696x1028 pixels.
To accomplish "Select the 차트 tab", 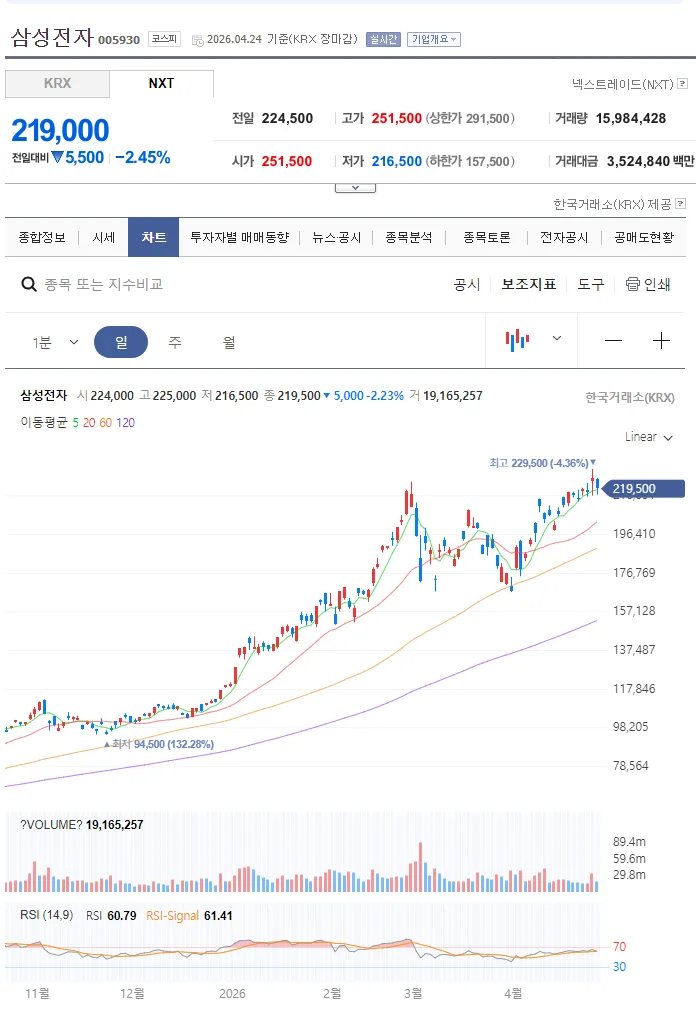I will click(x=153, y=237).
